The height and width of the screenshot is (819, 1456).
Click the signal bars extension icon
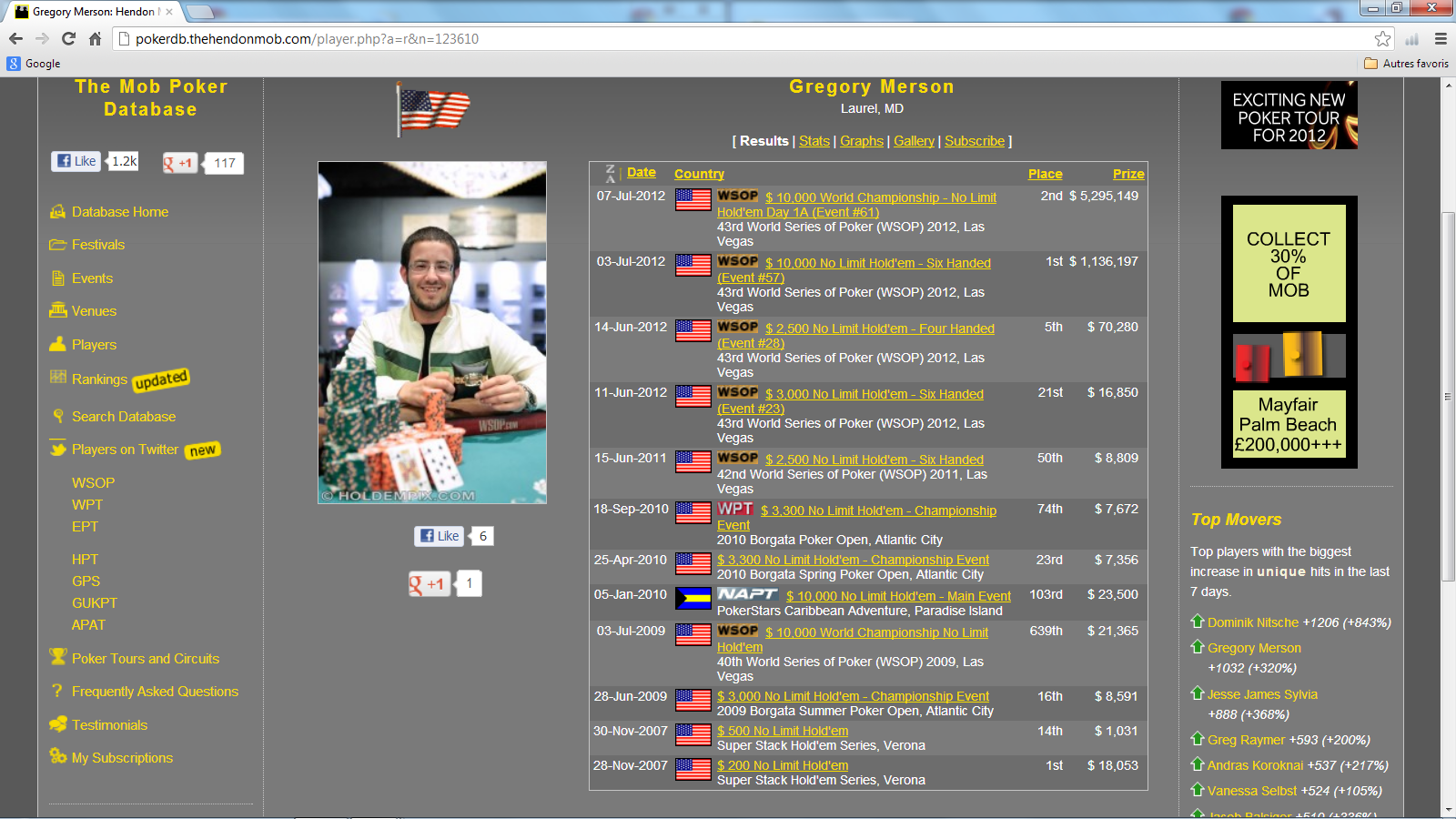[x=1412, y=38]
